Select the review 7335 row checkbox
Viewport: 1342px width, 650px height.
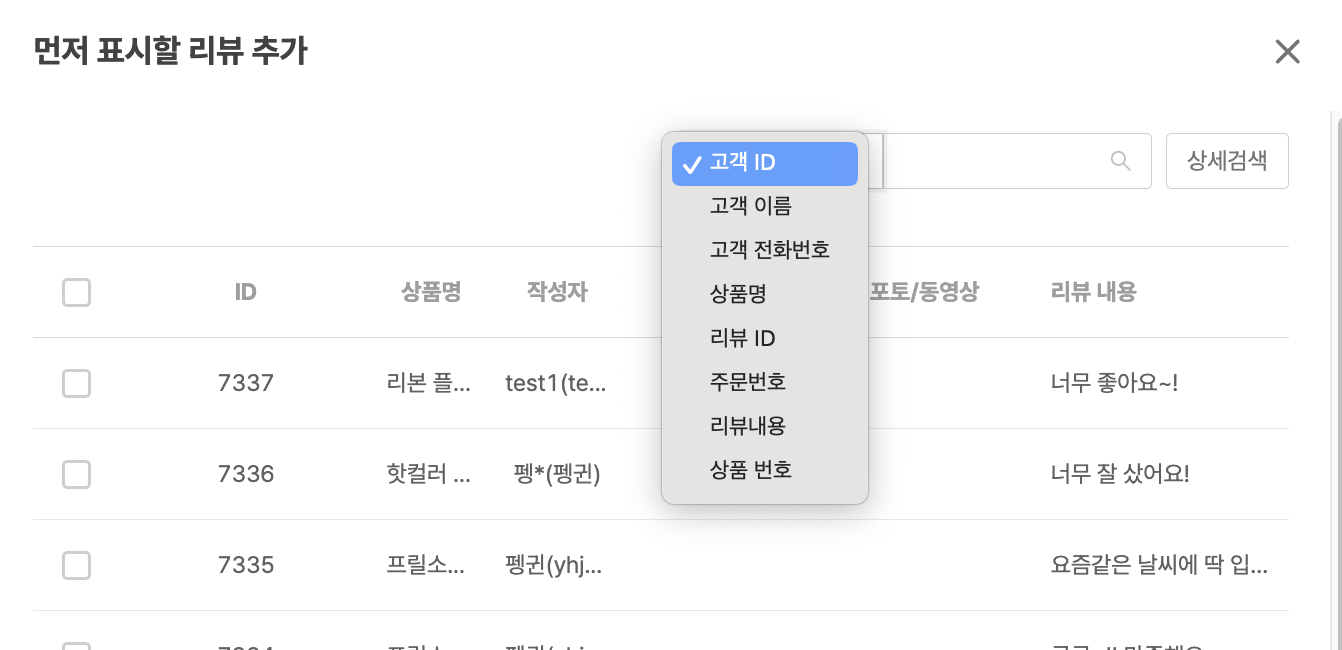[76, 565]
